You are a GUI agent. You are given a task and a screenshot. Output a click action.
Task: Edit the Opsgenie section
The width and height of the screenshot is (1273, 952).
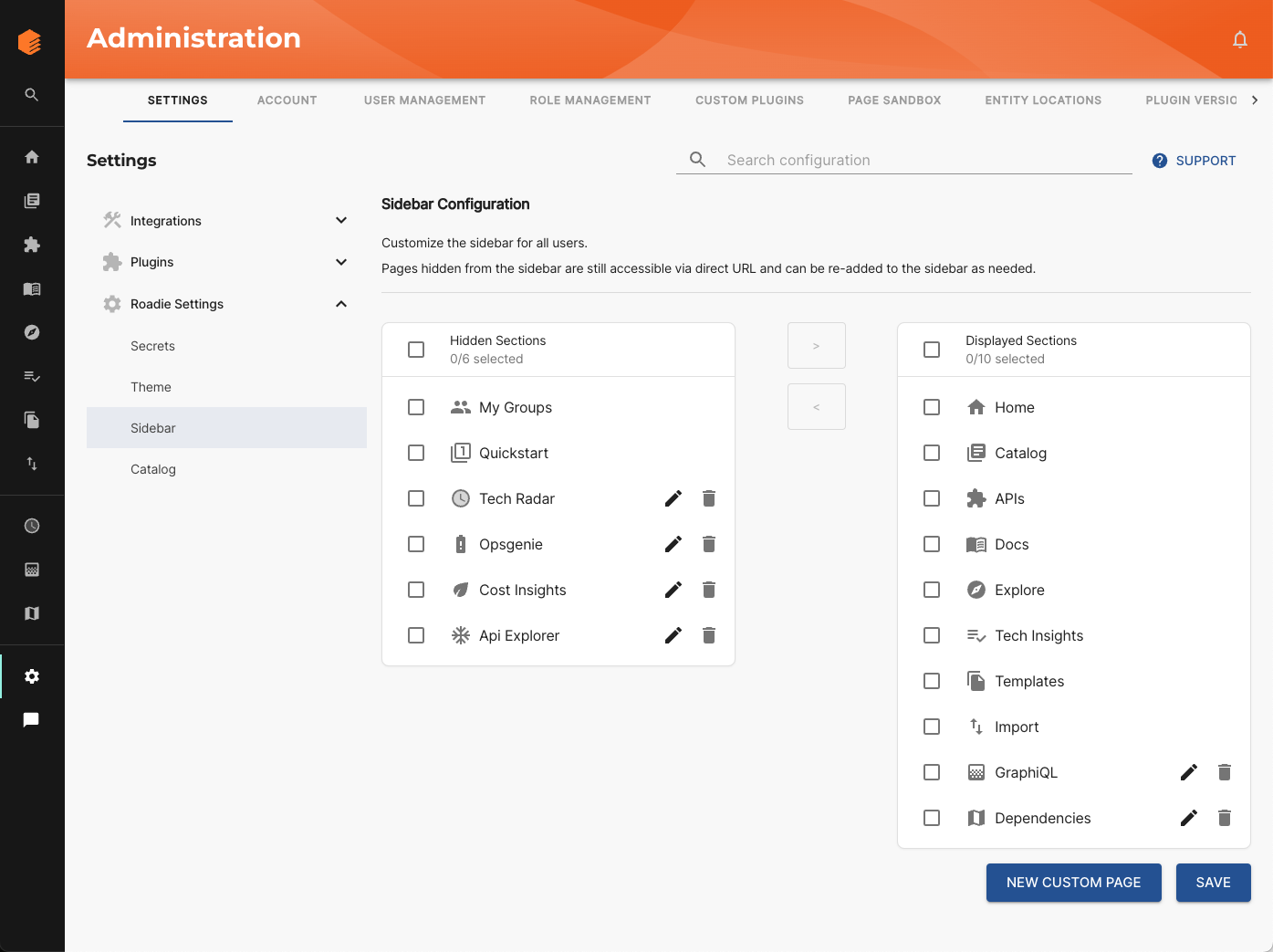[x=673, y=544]
